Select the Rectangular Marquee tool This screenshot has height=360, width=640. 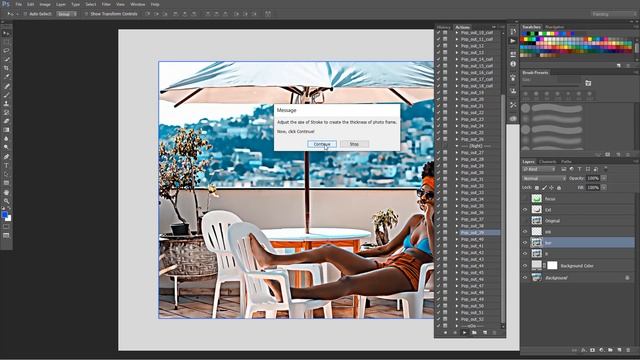coord(6,42)
